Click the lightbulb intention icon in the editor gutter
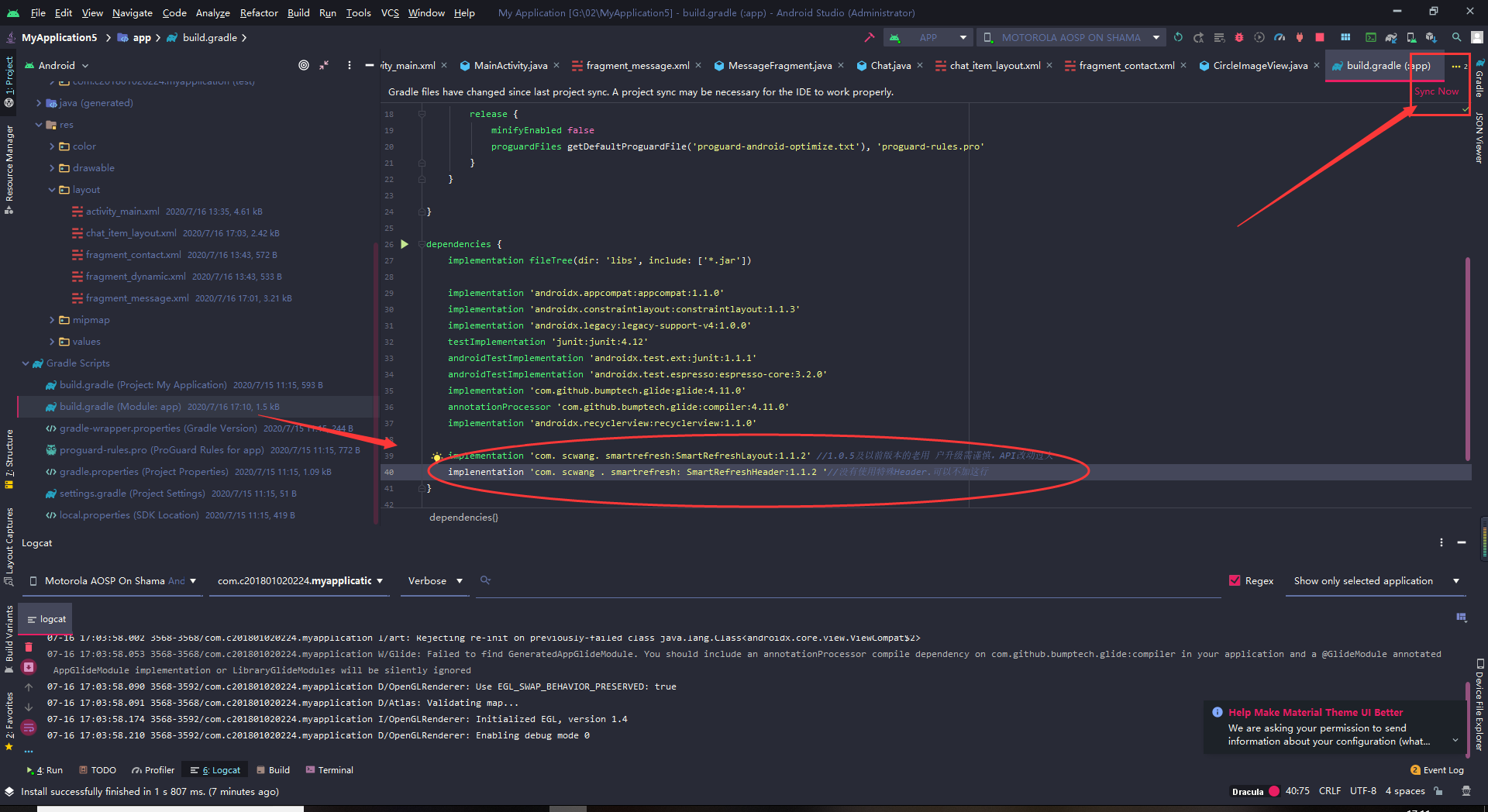1488x812 pixels. pos(436,456)
